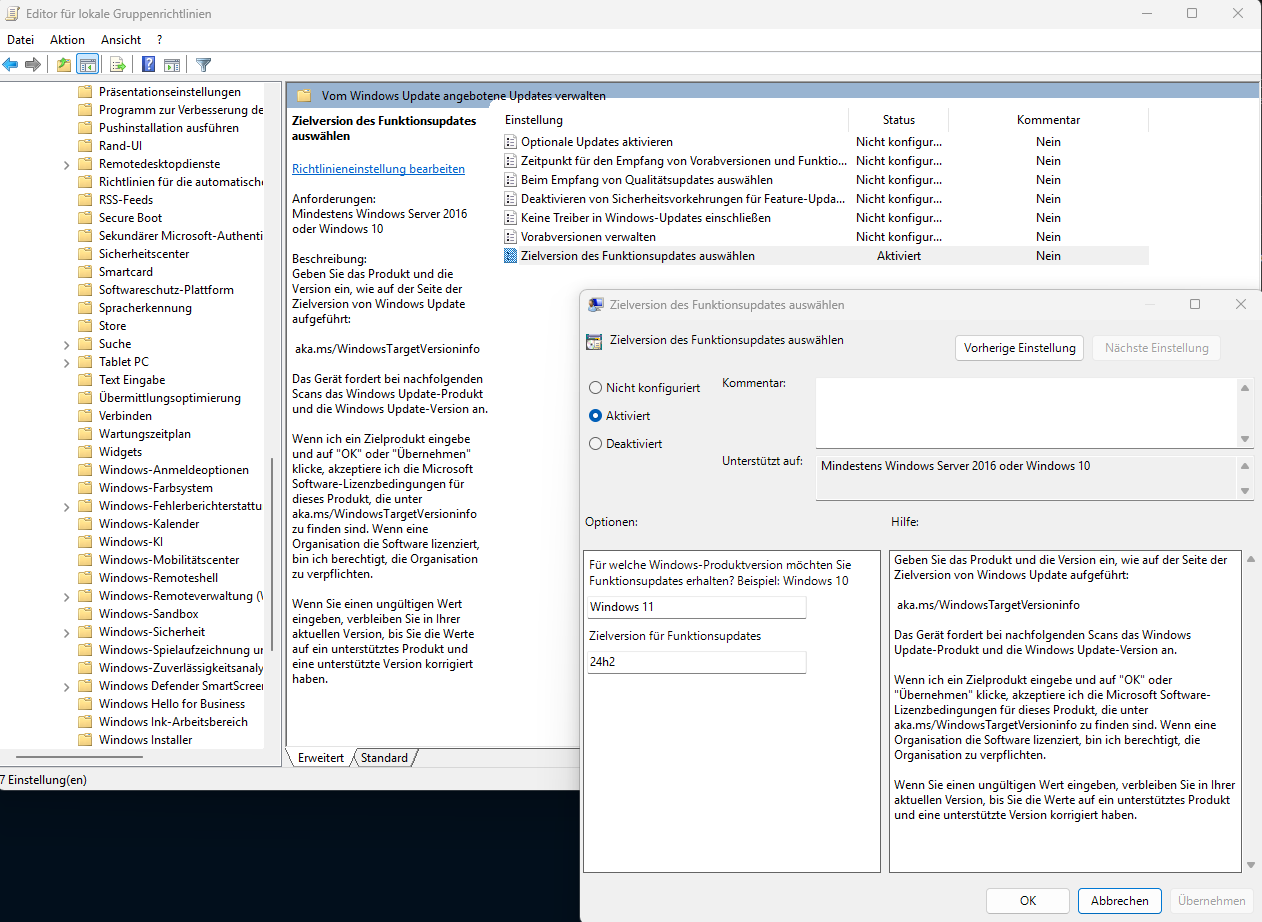The height and width of the screenshot is (922, 1262).
Task: Sort list by Kommentar column header
Action: 1048,120
